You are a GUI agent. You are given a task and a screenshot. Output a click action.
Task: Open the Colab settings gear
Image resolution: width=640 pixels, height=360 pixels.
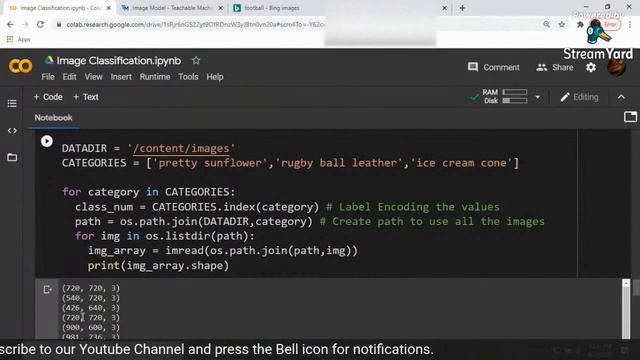pyautogui.click(x=591, y=67)
